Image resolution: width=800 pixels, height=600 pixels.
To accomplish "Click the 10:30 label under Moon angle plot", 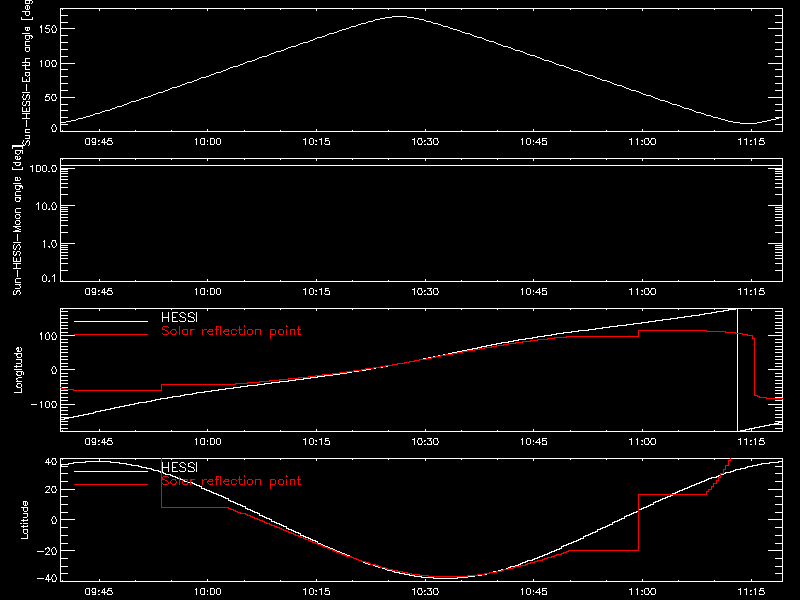I will coord(425,292).
